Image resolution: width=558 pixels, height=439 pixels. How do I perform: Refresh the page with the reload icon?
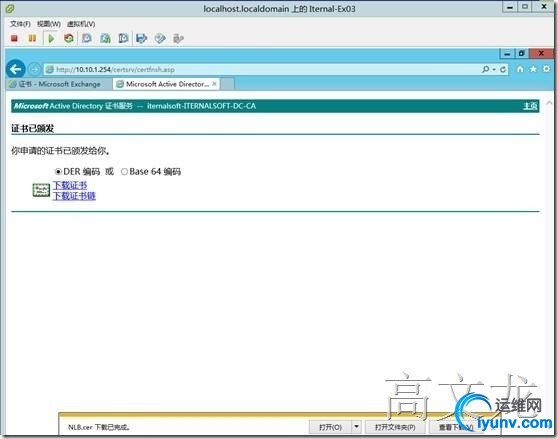tap(503, 69)
